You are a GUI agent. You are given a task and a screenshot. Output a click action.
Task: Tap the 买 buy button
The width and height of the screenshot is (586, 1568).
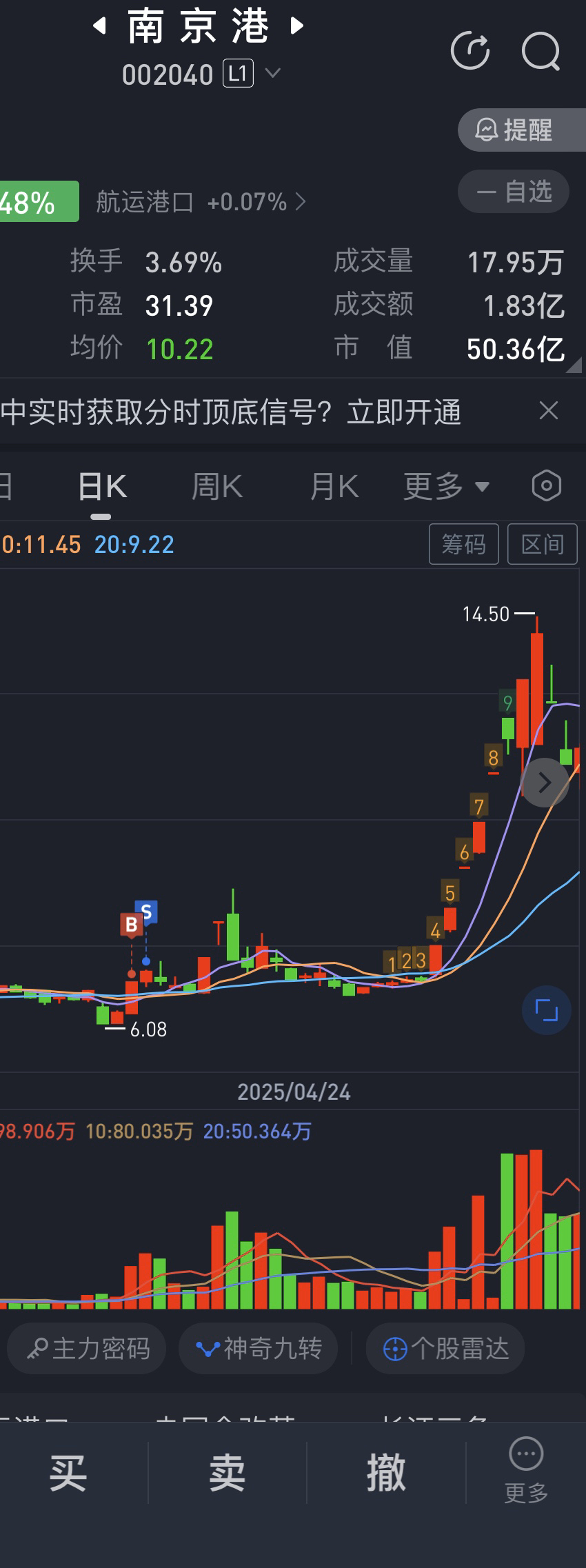[68, 1474]
